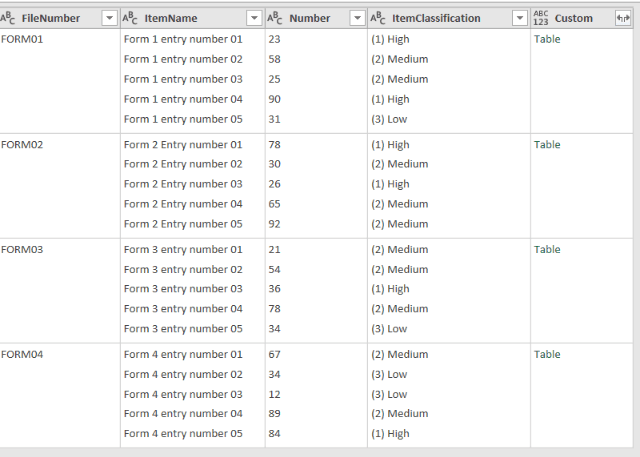Select the FileNumber column header
This screenshot has width=640, height=457.
click(51, 18)
